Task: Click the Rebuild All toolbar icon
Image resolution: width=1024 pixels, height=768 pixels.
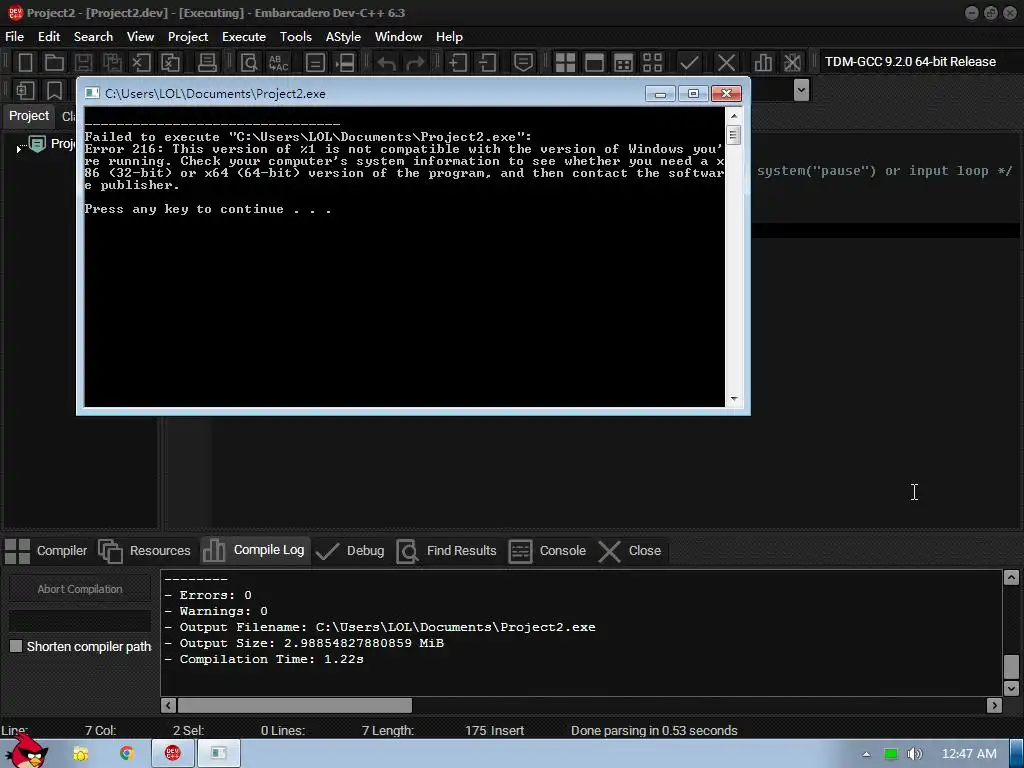Action: pyautogui.click(x=652, y=63)
